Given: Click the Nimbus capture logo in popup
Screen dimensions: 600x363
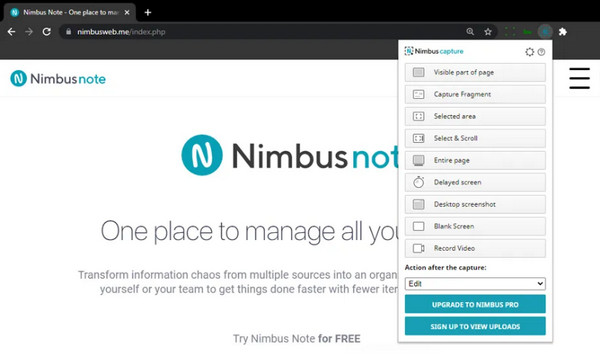Looking at the screenshot, I should [434, 51].
